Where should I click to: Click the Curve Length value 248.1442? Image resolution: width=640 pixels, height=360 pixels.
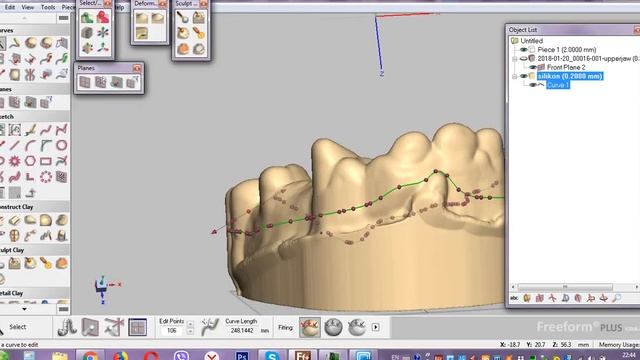point(242,331)
